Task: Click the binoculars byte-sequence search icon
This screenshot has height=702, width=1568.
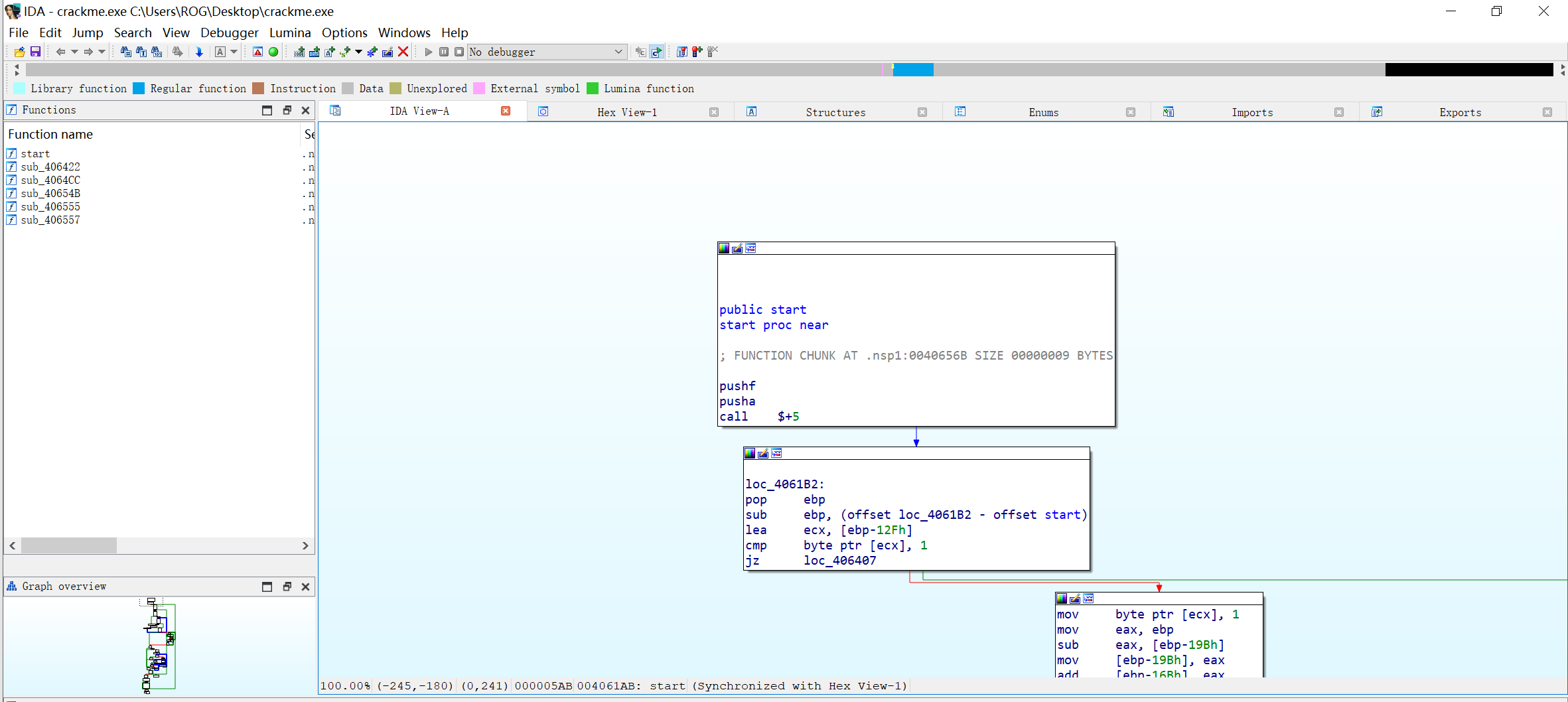Action: 157,52
